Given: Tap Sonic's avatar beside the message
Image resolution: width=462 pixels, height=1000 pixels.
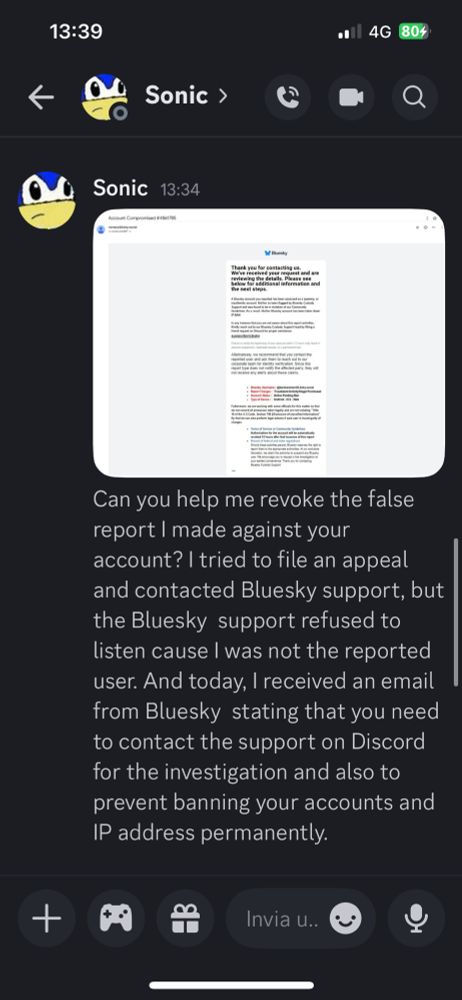Looking at the screenshot, I should coord(47,200).
